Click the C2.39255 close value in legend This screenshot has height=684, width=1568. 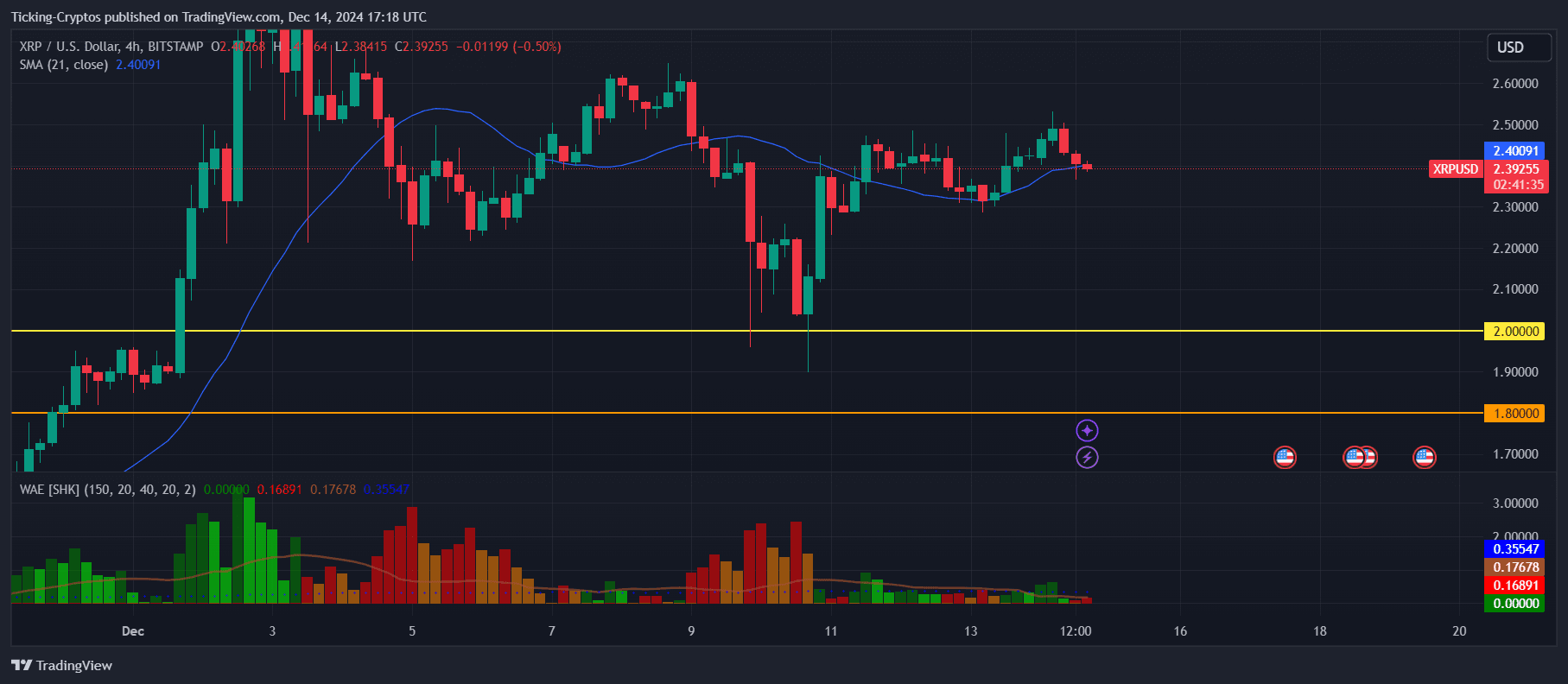pyautogui.click(x=422, y=47)
